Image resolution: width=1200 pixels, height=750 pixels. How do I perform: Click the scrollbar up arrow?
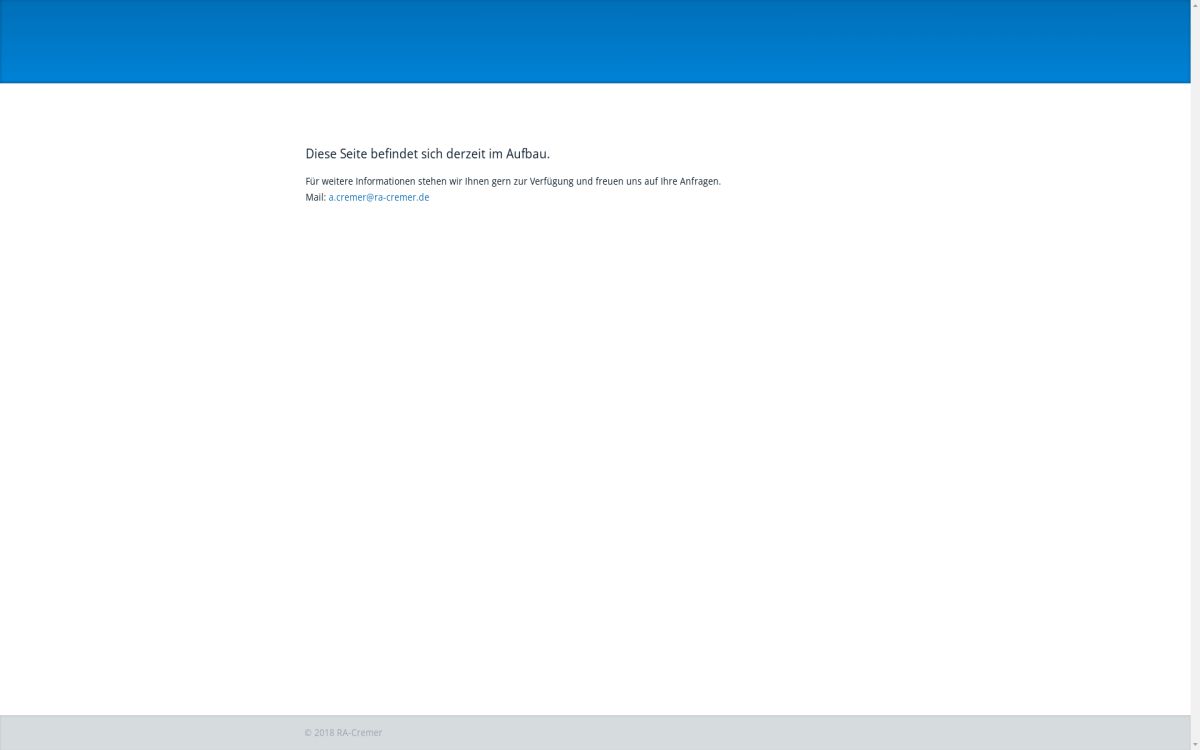coord(1195,5)
